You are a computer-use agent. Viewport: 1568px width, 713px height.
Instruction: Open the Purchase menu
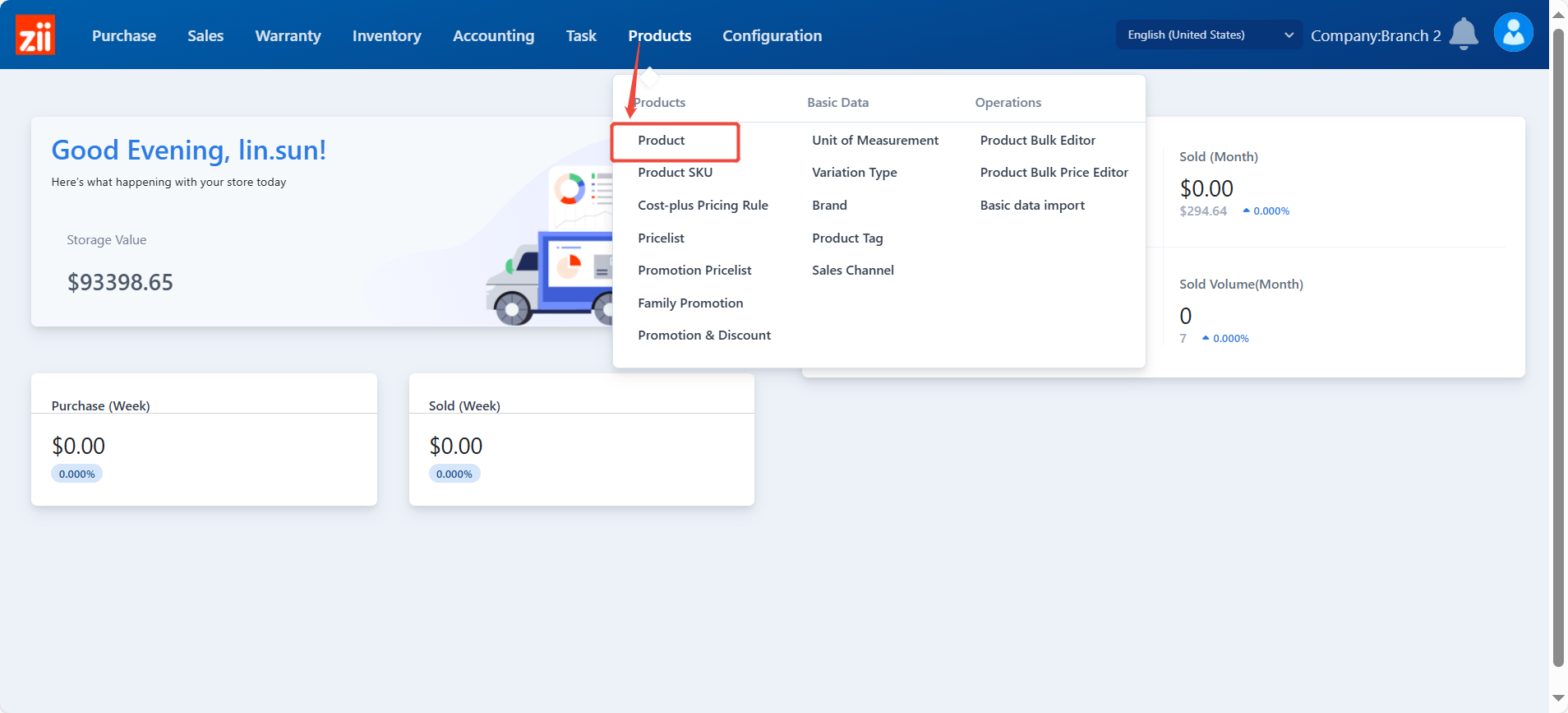click(x=123, y=35)
